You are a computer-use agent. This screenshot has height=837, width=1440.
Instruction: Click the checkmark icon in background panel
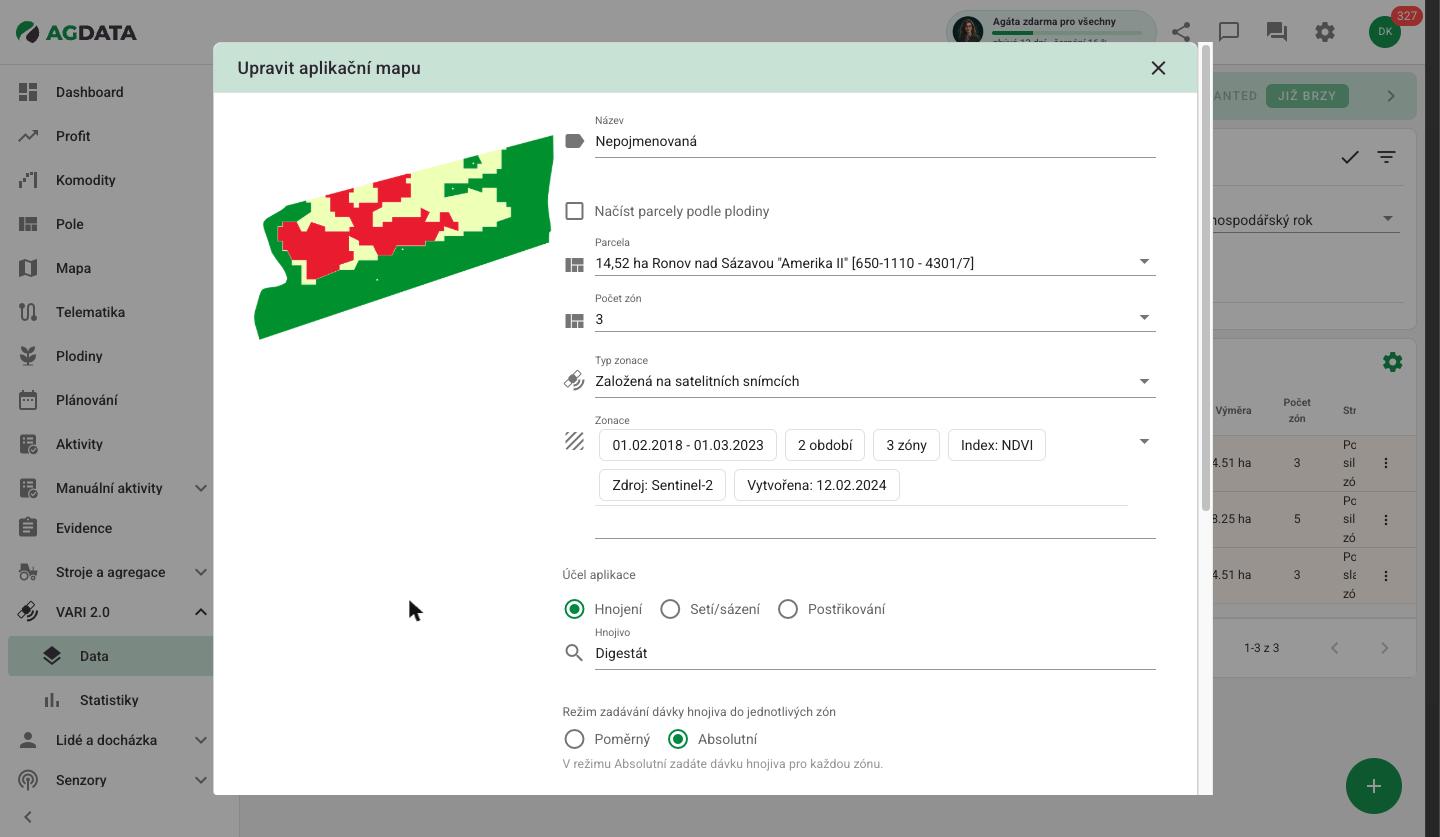1350,157
